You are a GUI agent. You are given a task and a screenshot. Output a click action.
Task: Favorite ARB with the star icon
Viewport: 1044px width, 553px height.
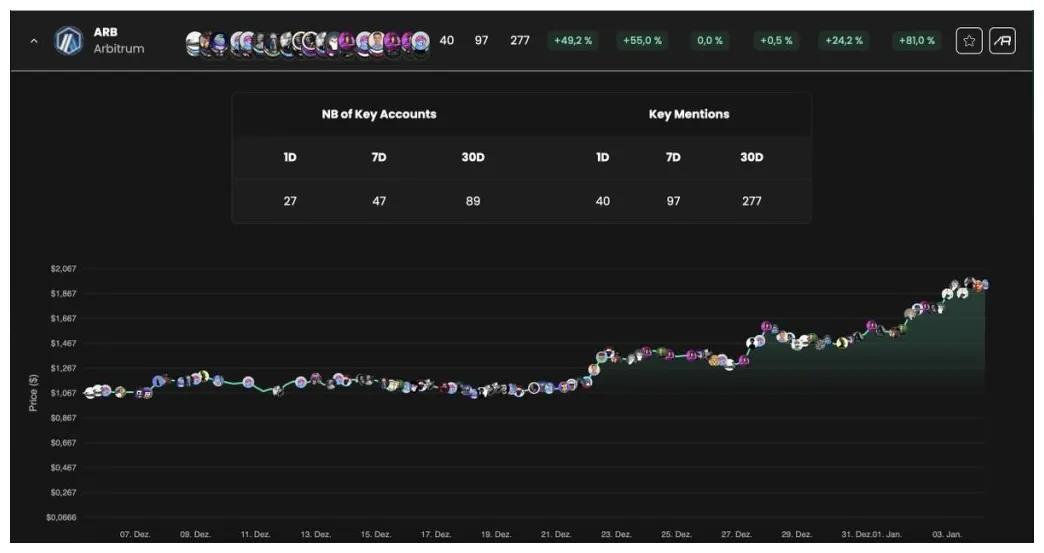969,41
